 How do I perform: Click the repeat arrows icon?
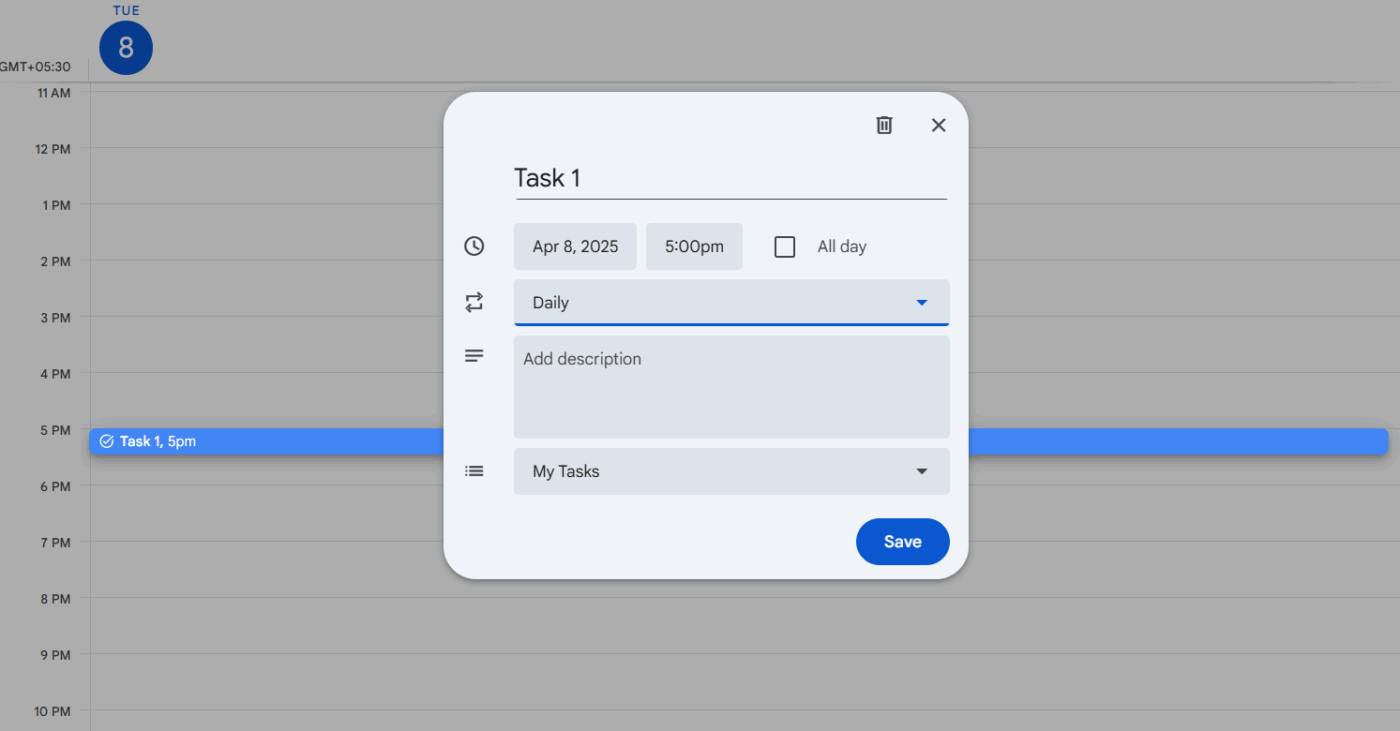(474, 302)
